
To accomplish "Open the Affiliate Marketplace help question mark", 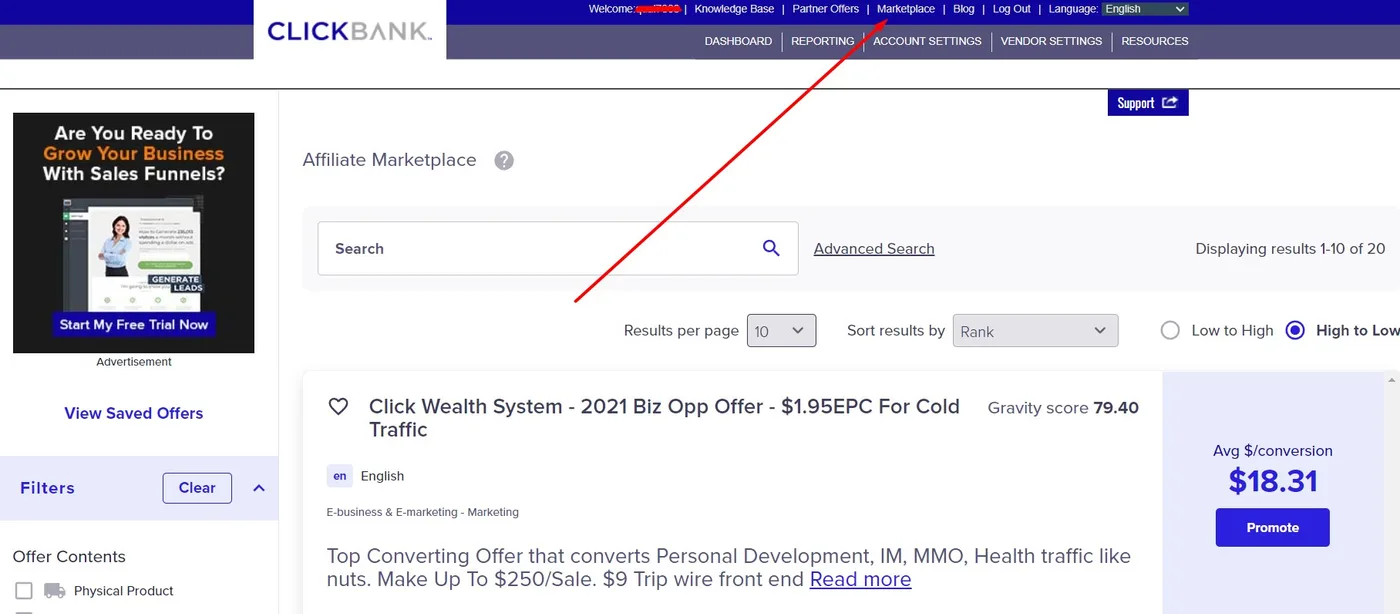I will 504,160.
